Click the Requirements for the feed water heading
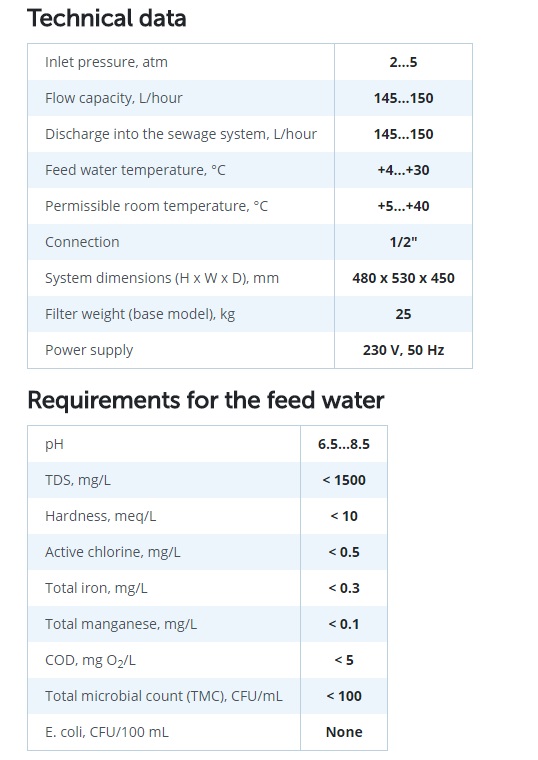 (x=206, y=400)
